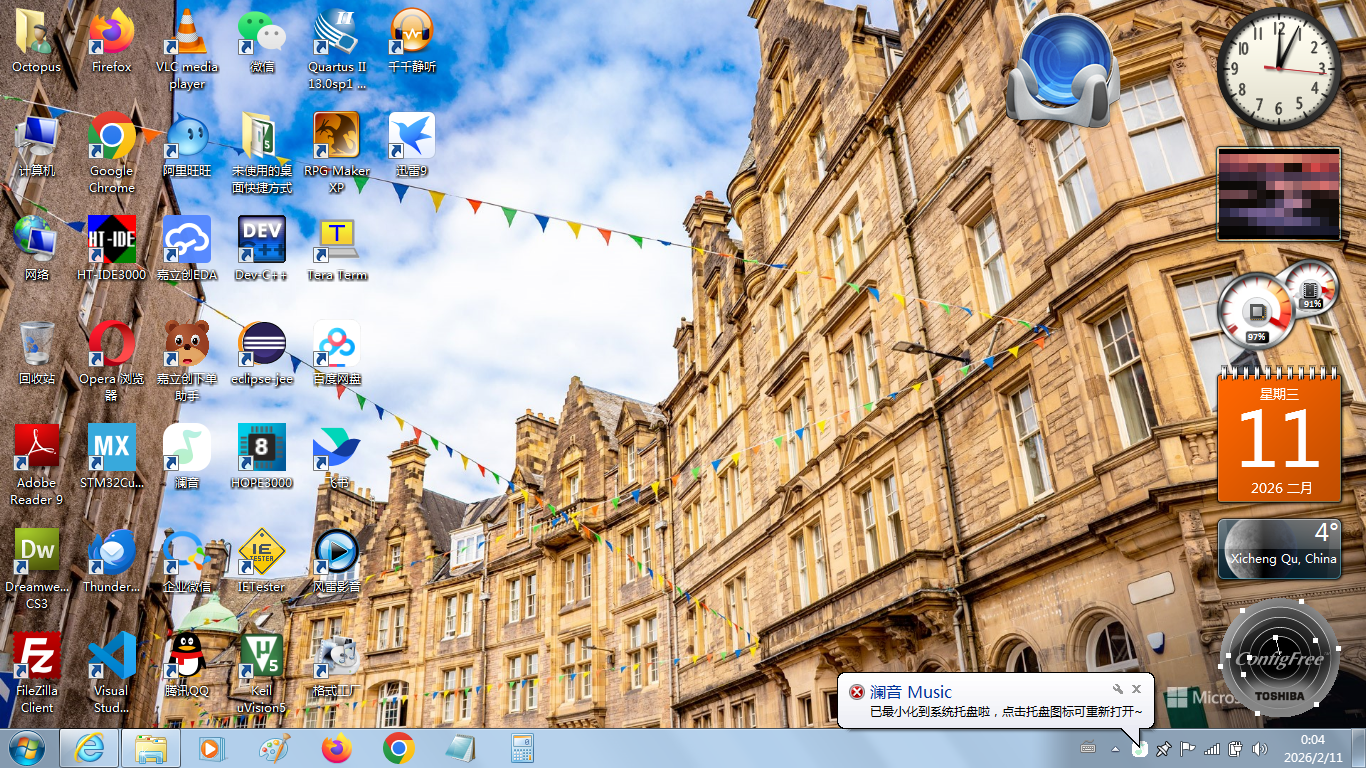Open the STM32CubeMX desktop shortcut

pos(112,449)
